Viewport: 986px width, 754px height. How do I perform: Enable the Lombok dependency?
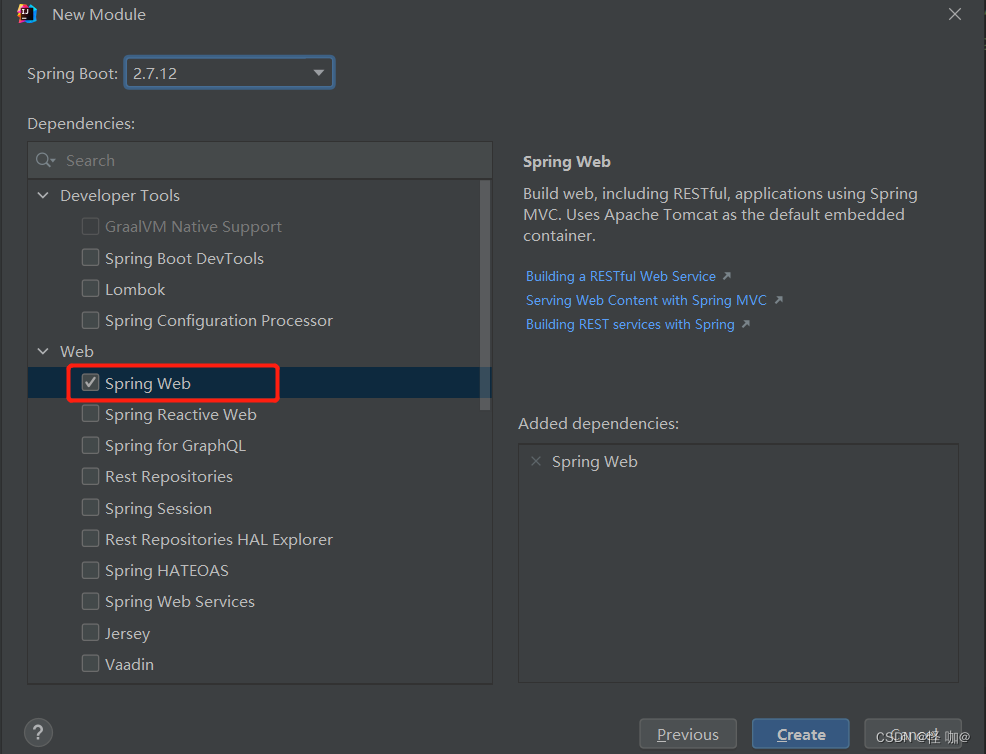(x=91, y=289)
